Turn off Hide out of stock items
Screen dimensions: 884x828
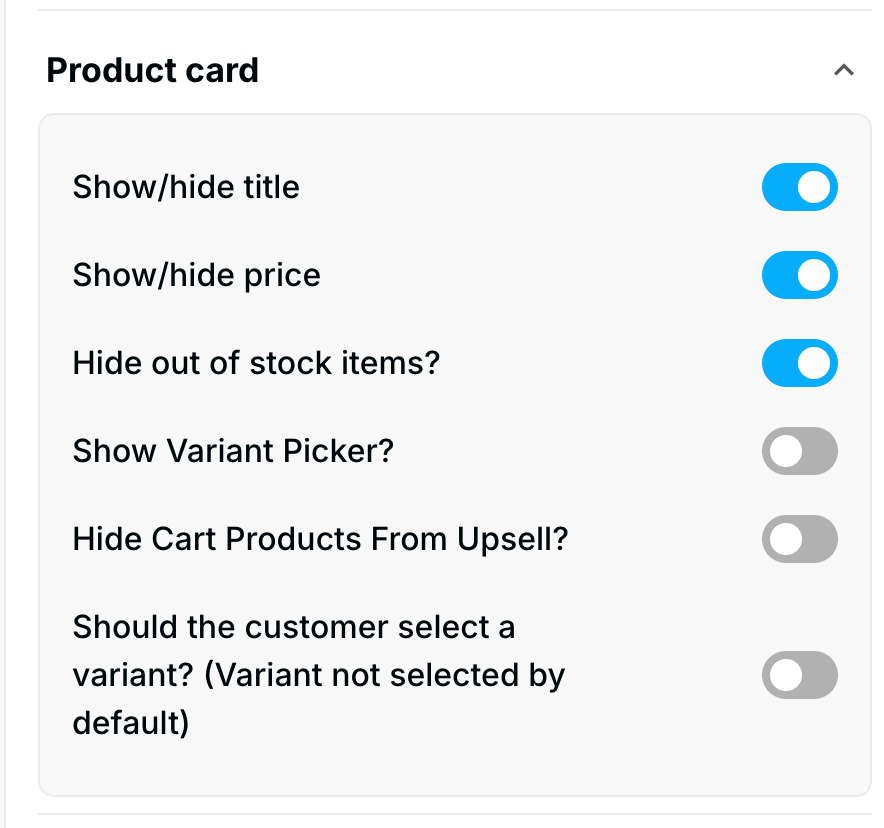pos(799,364)
